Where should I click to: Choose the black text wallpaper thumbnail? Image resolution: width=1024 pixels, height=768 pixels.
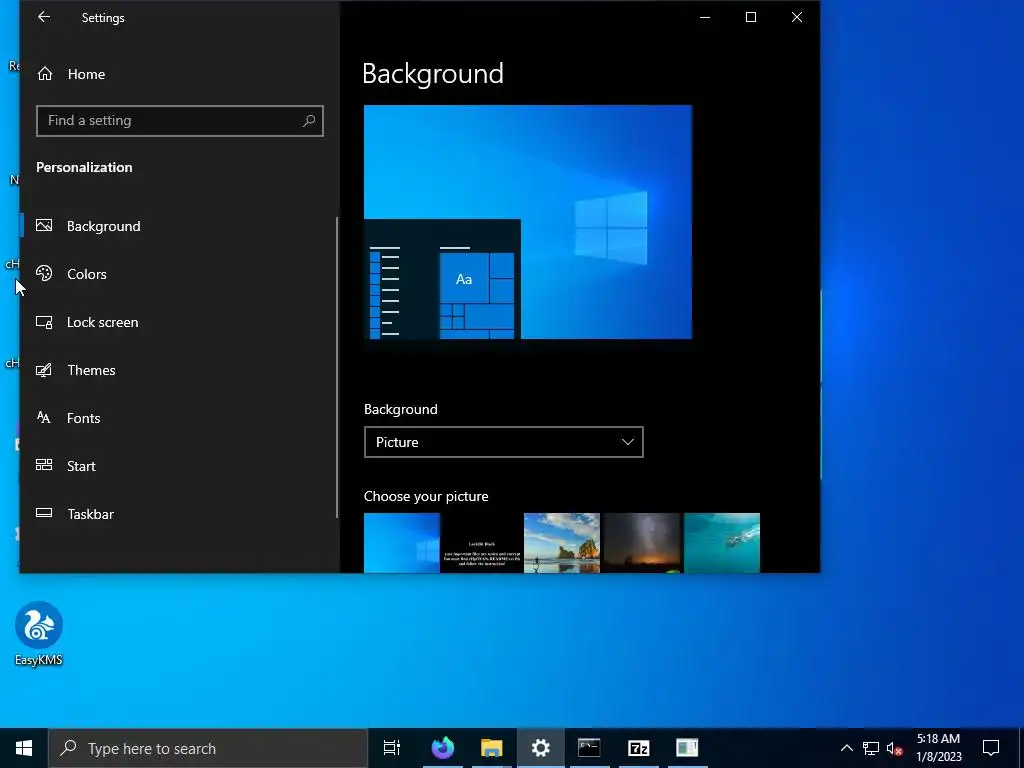[x=481, y=543]
